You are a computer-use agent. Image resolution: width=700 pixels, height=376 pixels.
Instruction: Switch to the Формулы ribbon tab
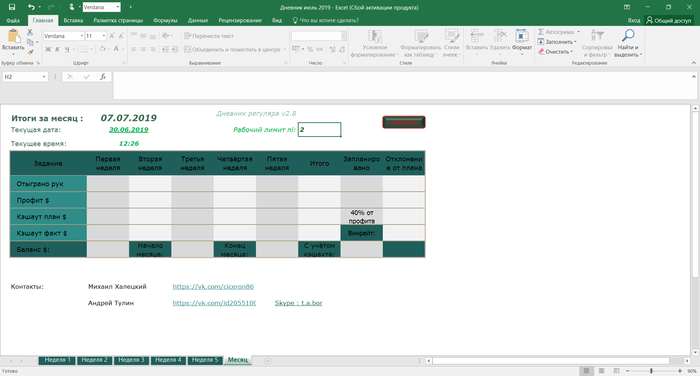(165, 20)
